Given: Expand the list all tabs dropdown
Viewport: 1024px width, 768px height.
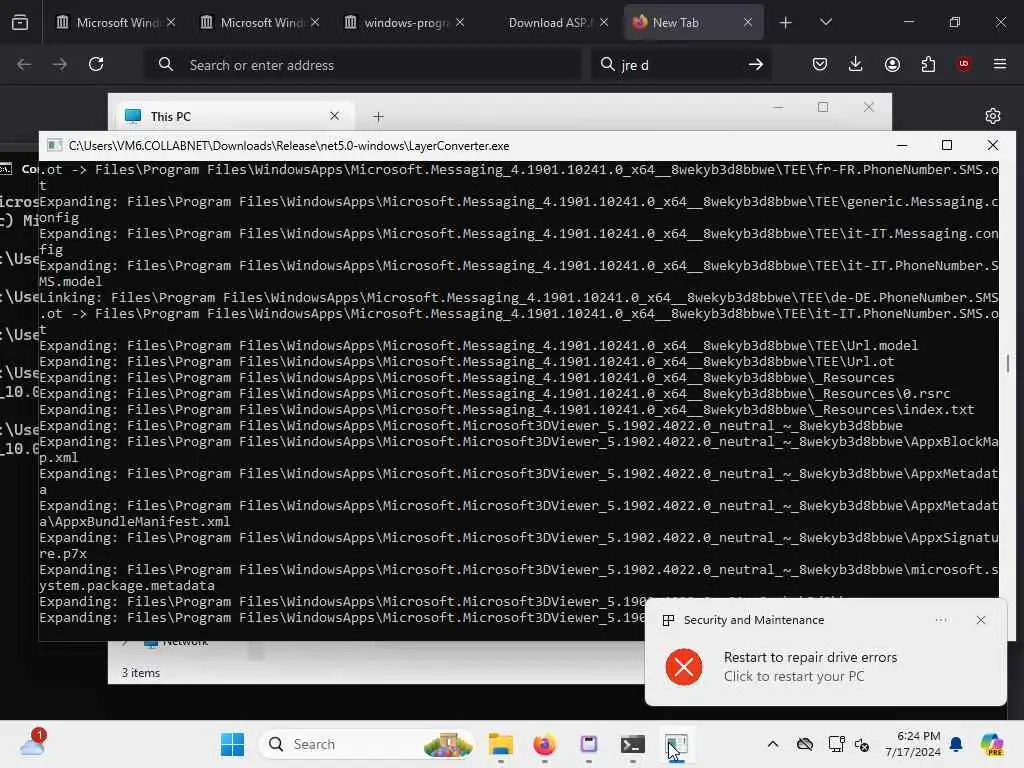Looking at the screenshot, I should 825,23.
